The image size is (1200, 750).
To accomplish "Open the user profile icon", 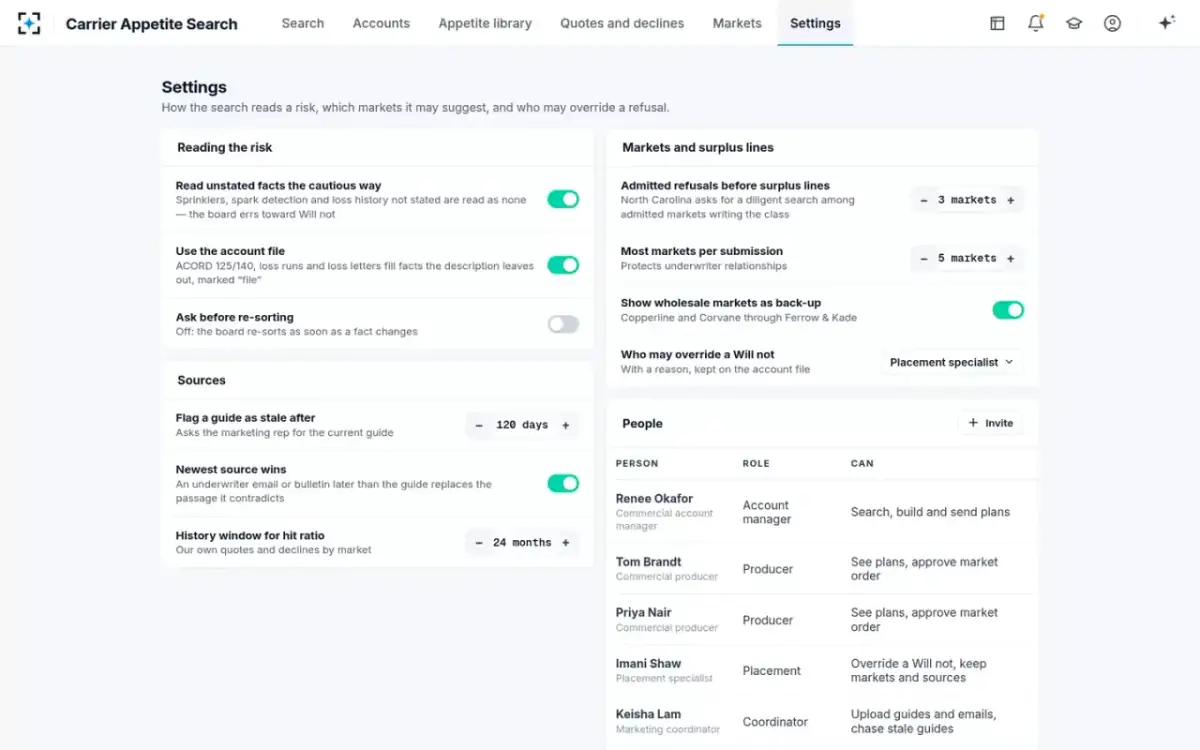I will [1112, 23].
